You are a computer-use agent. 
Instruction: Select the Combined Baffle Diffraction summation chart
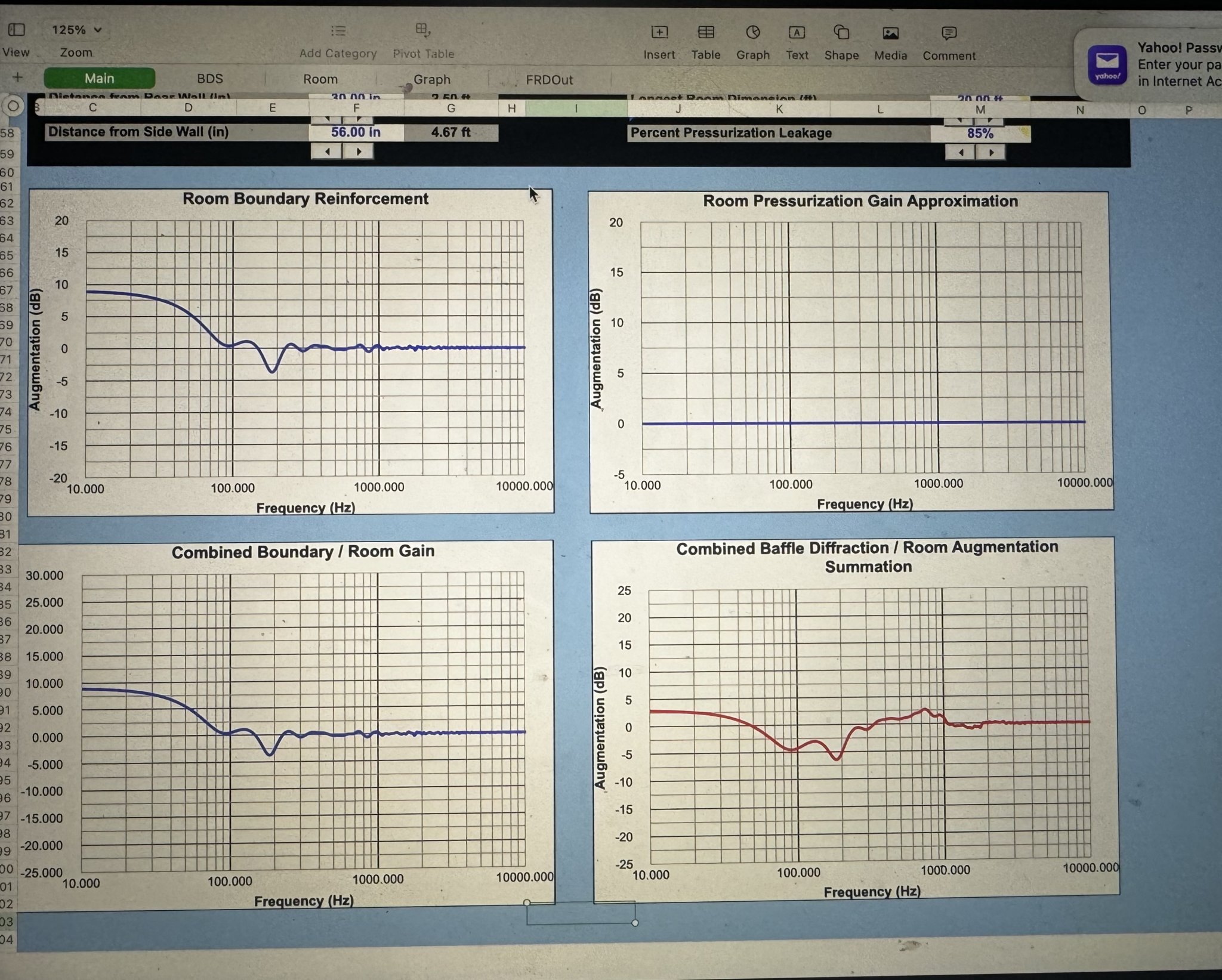855,719
